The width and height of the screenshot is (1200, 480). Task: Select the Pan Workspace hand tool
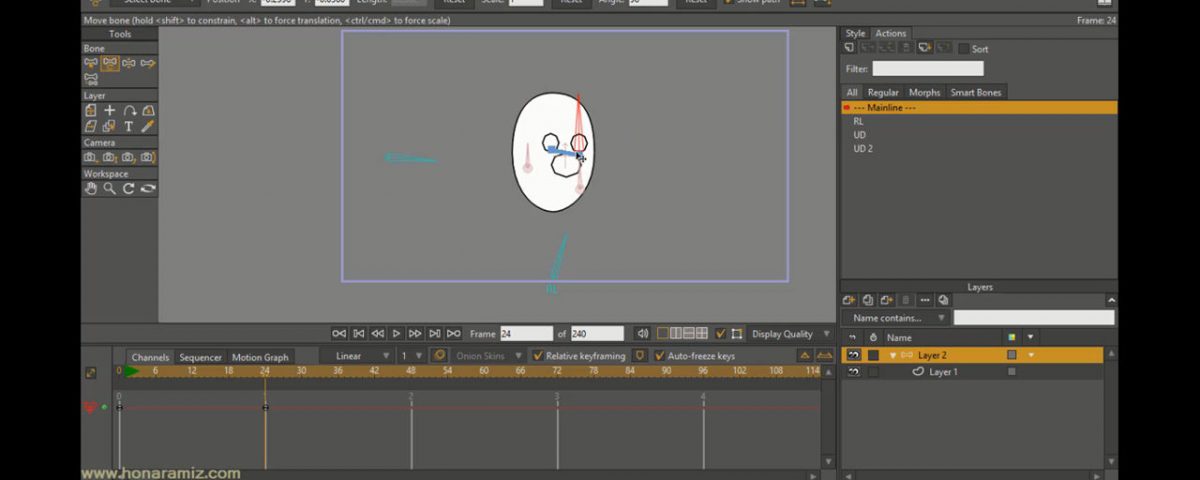click(91, 189)
